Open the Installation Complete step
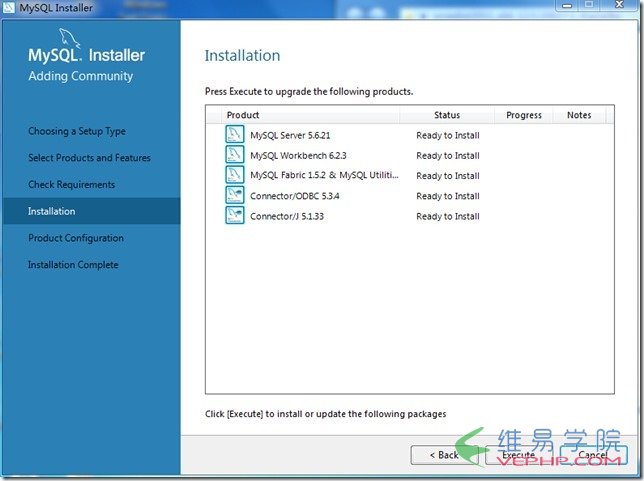644x481 pixels. [x=73, y=265]
